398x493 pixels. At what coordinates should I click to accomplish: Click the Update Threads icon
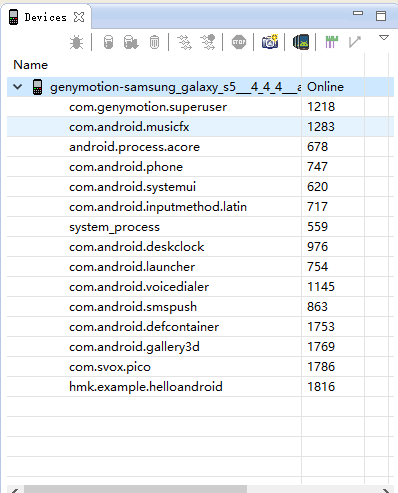tap(184, 42)
